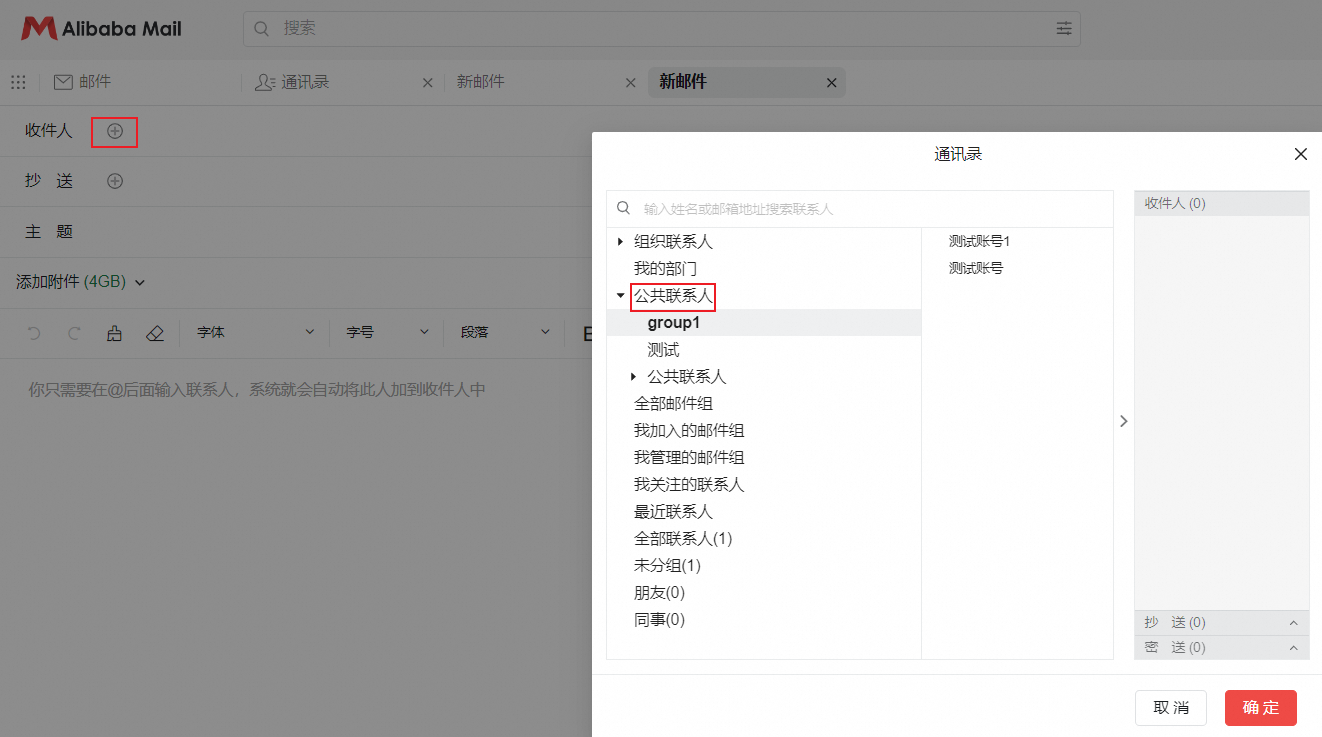Select 朋友(0) in the tree
This screenshot has height=737, width=1322.
[659, 593]
